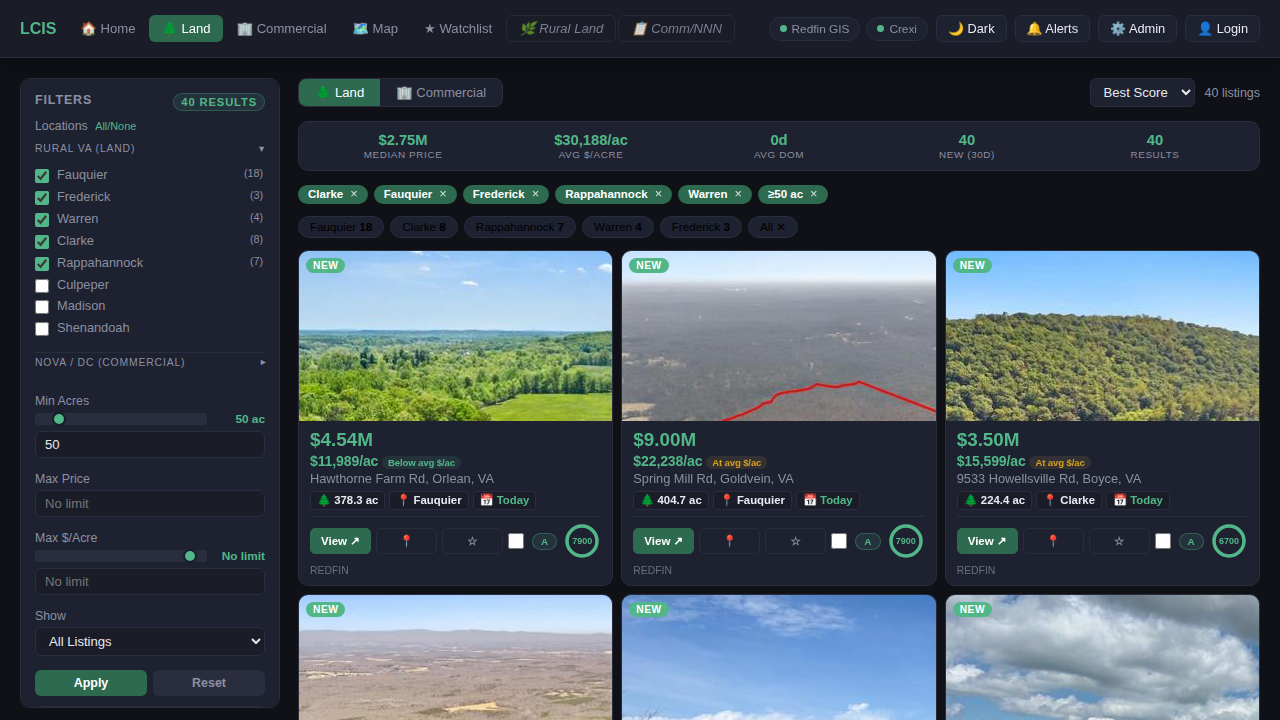Open the Login page
The image size is (1280, 720).
tap(1222, 28)
